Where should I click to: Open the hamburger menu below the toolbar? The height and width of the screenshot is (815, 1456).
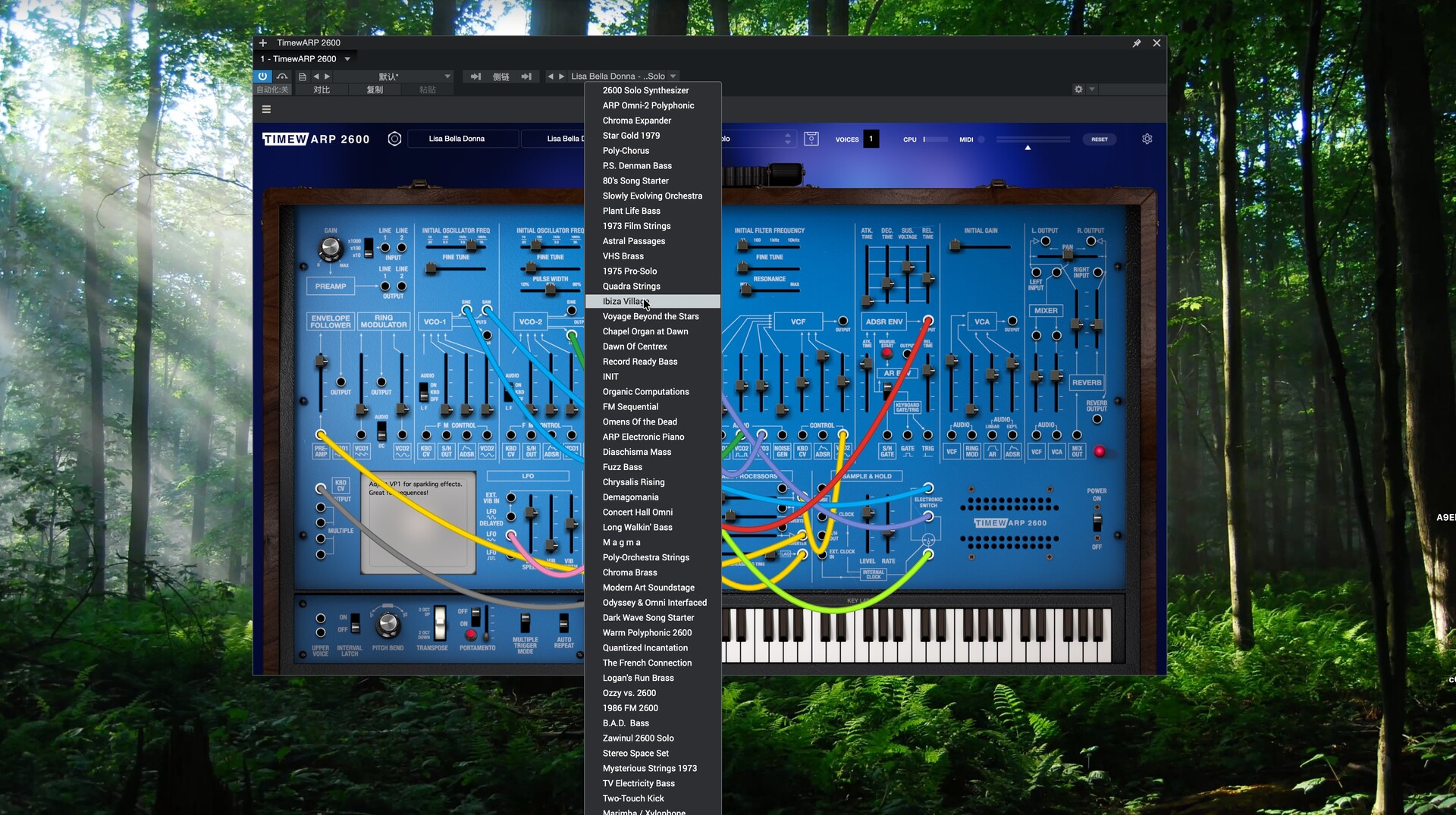tap(266, 109)
